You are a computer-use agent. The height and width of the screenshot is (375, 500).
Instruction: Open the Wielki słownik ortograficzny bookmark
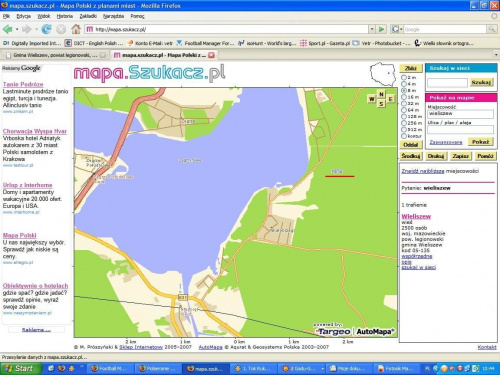click(x=444, y=43)
